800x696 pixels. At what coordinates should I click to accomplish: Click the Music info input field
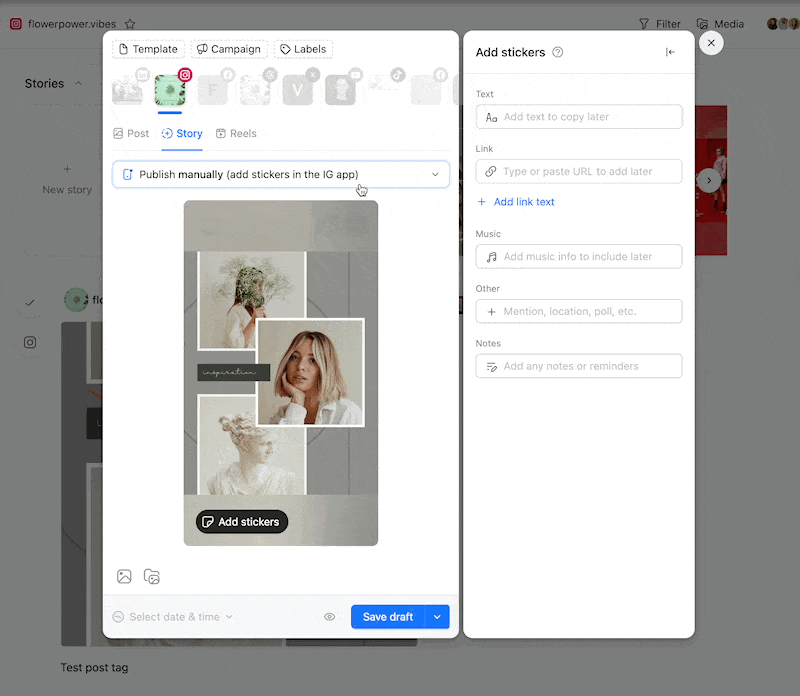click(x=579, y=257)
